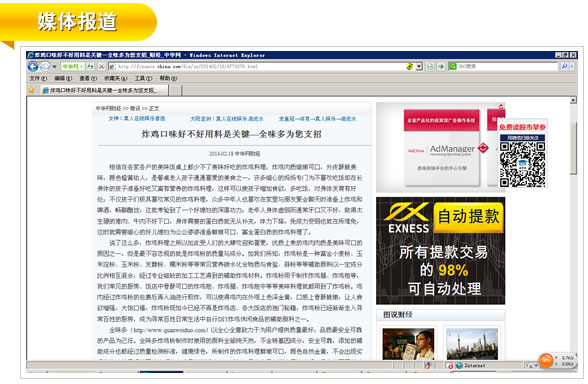Open the 文件(F) menu
This screenshot has width=588, height=384.
[x=38, y=78]
